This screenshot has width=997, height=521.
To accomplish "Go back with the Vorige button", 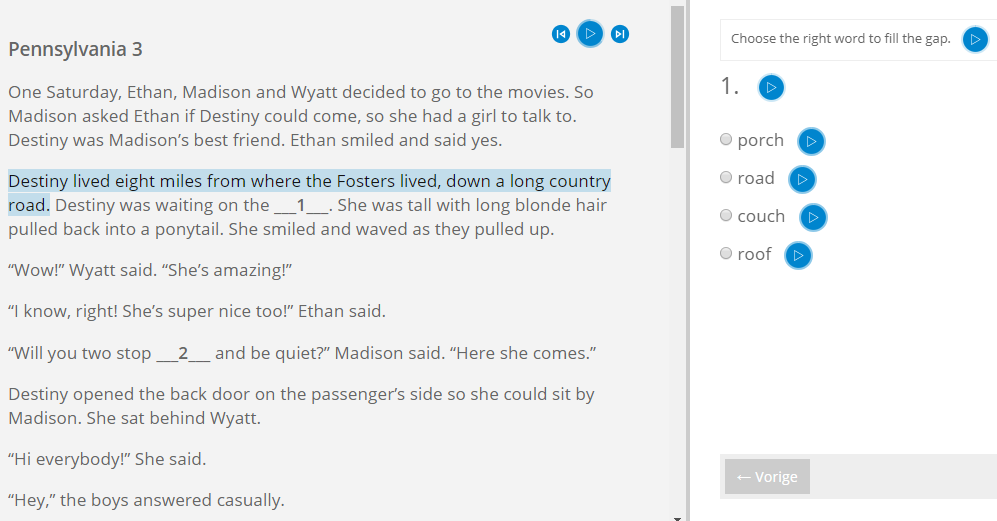I will [x=767, y=476].
